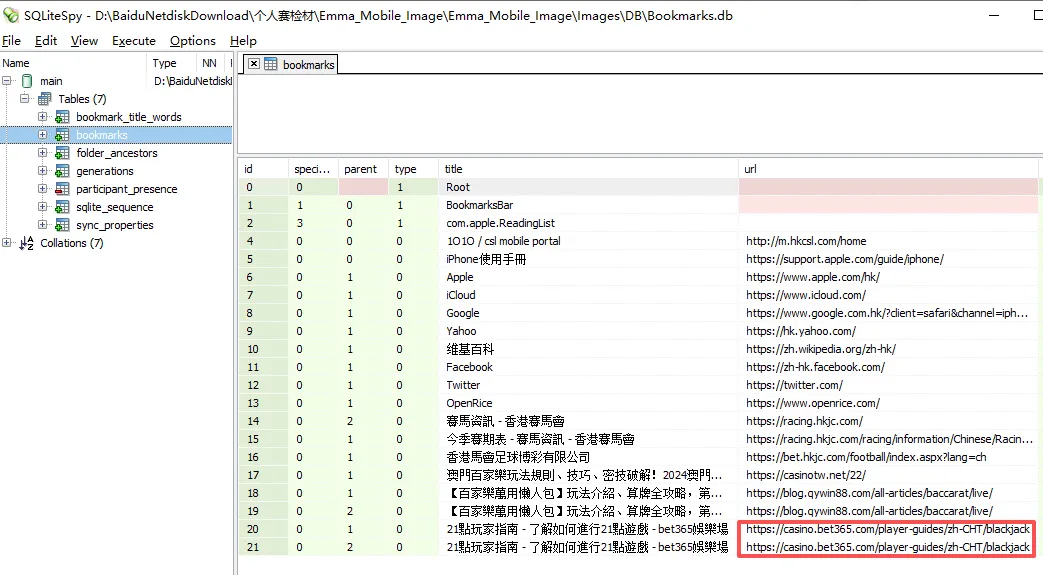Screen dimensions: 1043x575
Task: Sort by the url column header
Action: click(888, 169)
